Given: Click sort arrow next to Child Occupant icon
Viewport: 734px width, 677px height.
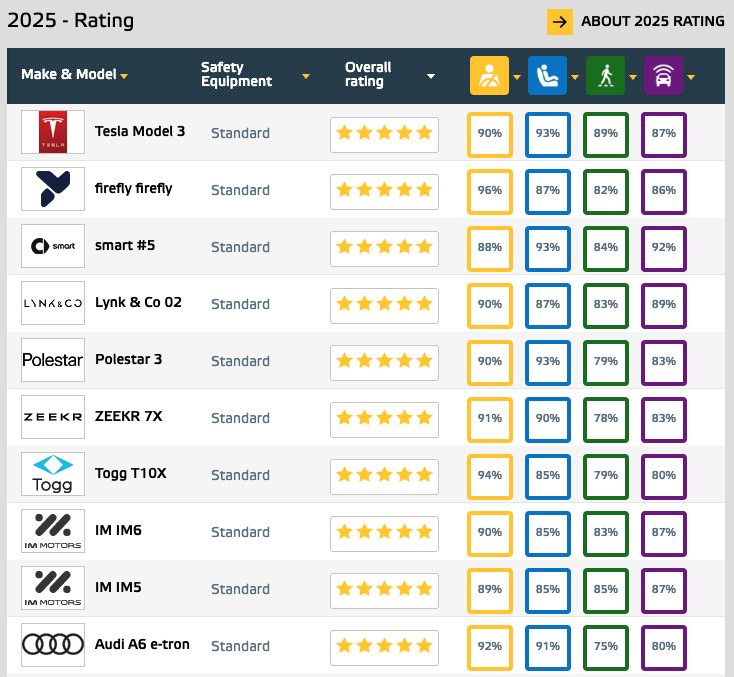Looking at the screenshot, I should (575, 77).
